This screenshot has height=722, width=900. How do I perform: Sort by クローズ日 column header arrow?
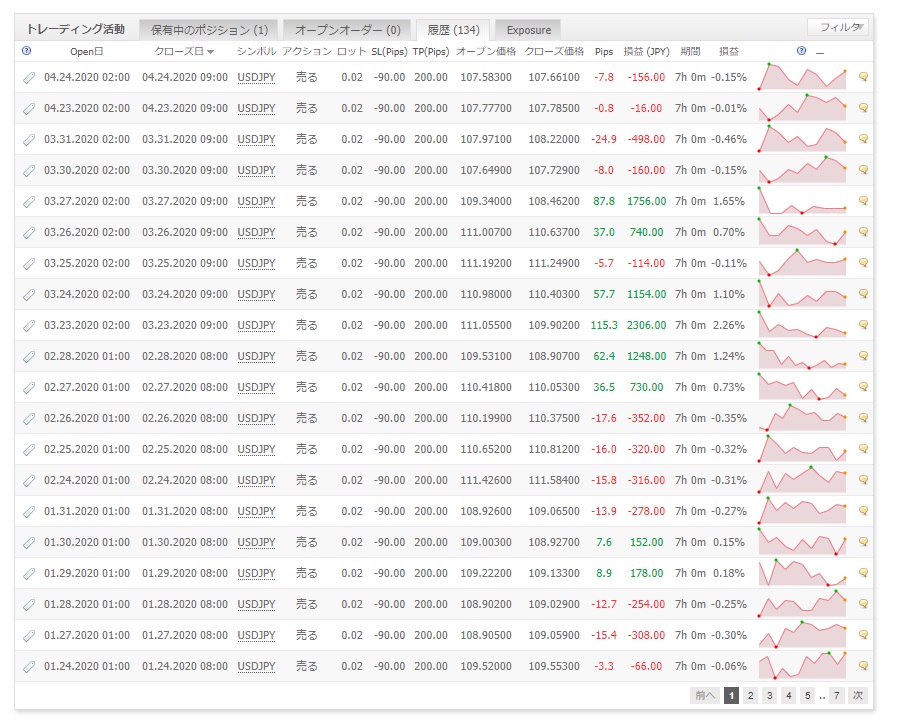[210, 51]
